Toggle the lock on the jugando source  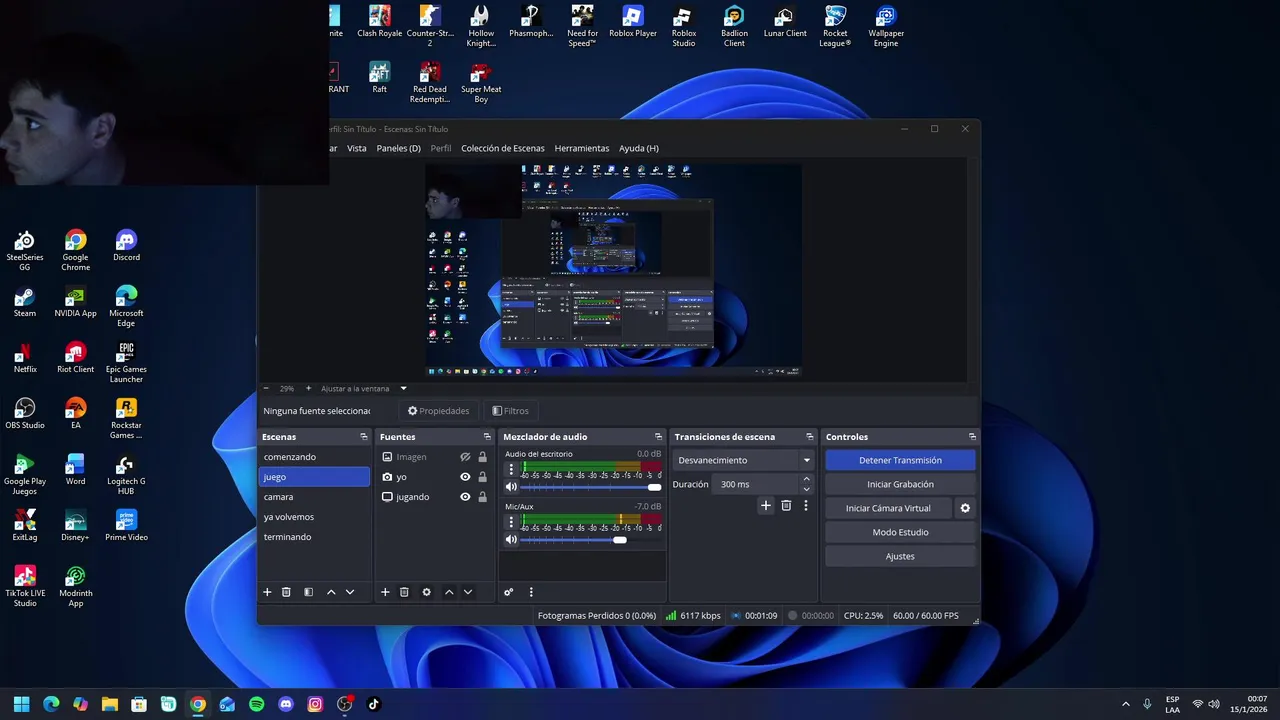(x=482, y=497)
